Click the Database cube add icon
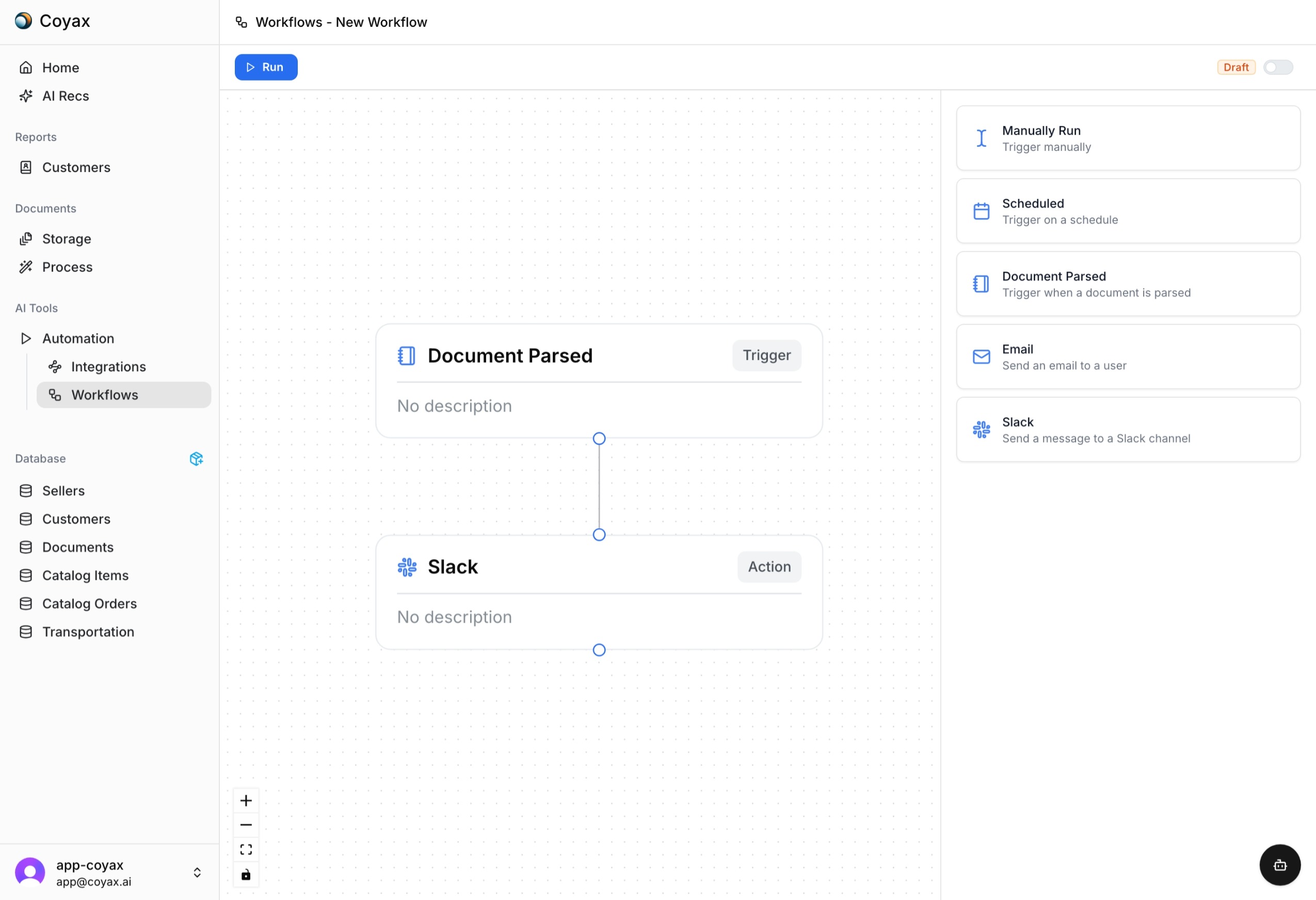The width and height of the screenshot is (1316, 900). click(x=196, y=458)
